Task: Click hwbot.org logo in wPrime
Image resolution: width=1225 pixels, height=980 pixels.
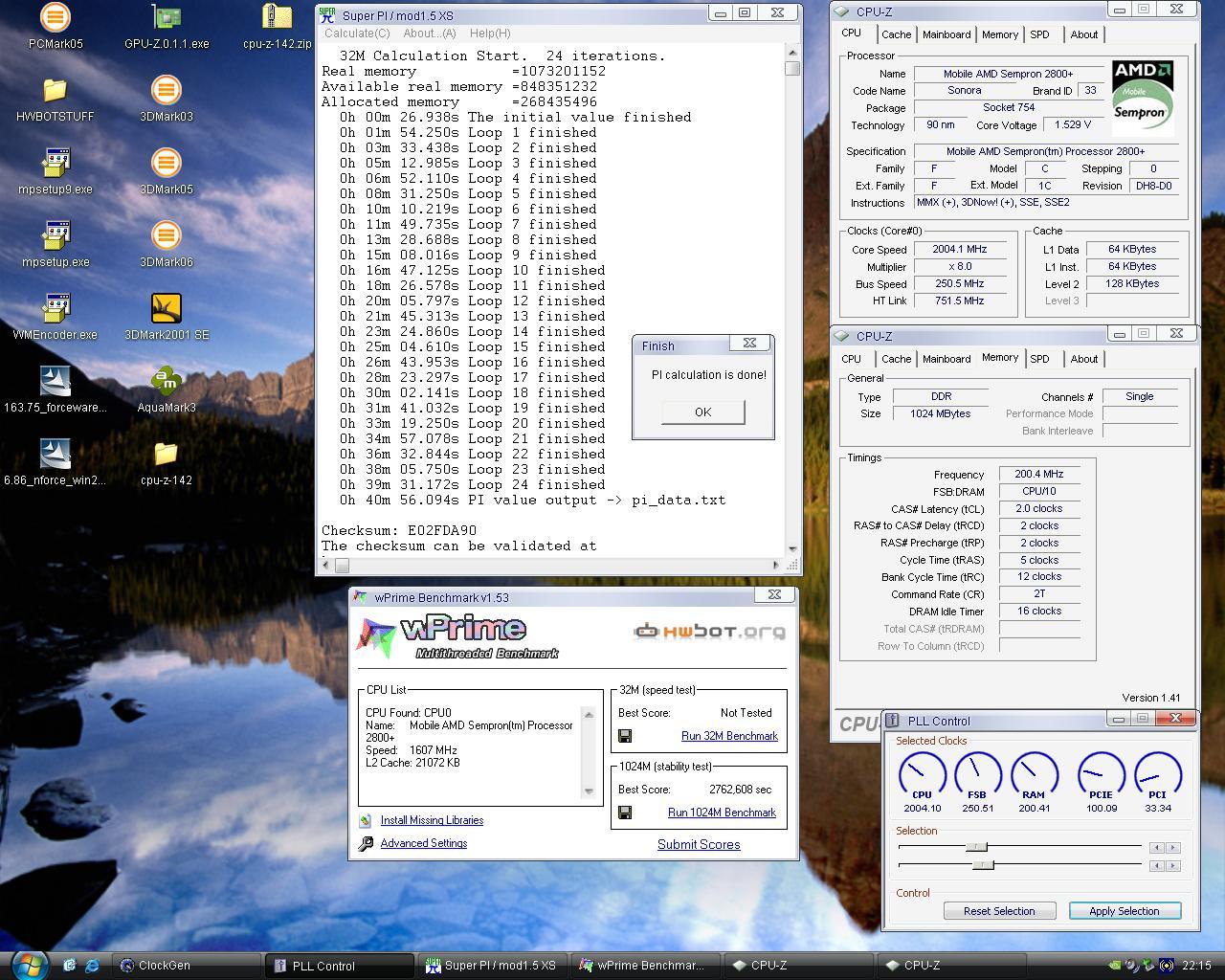Action: click(x=709, y=631)
